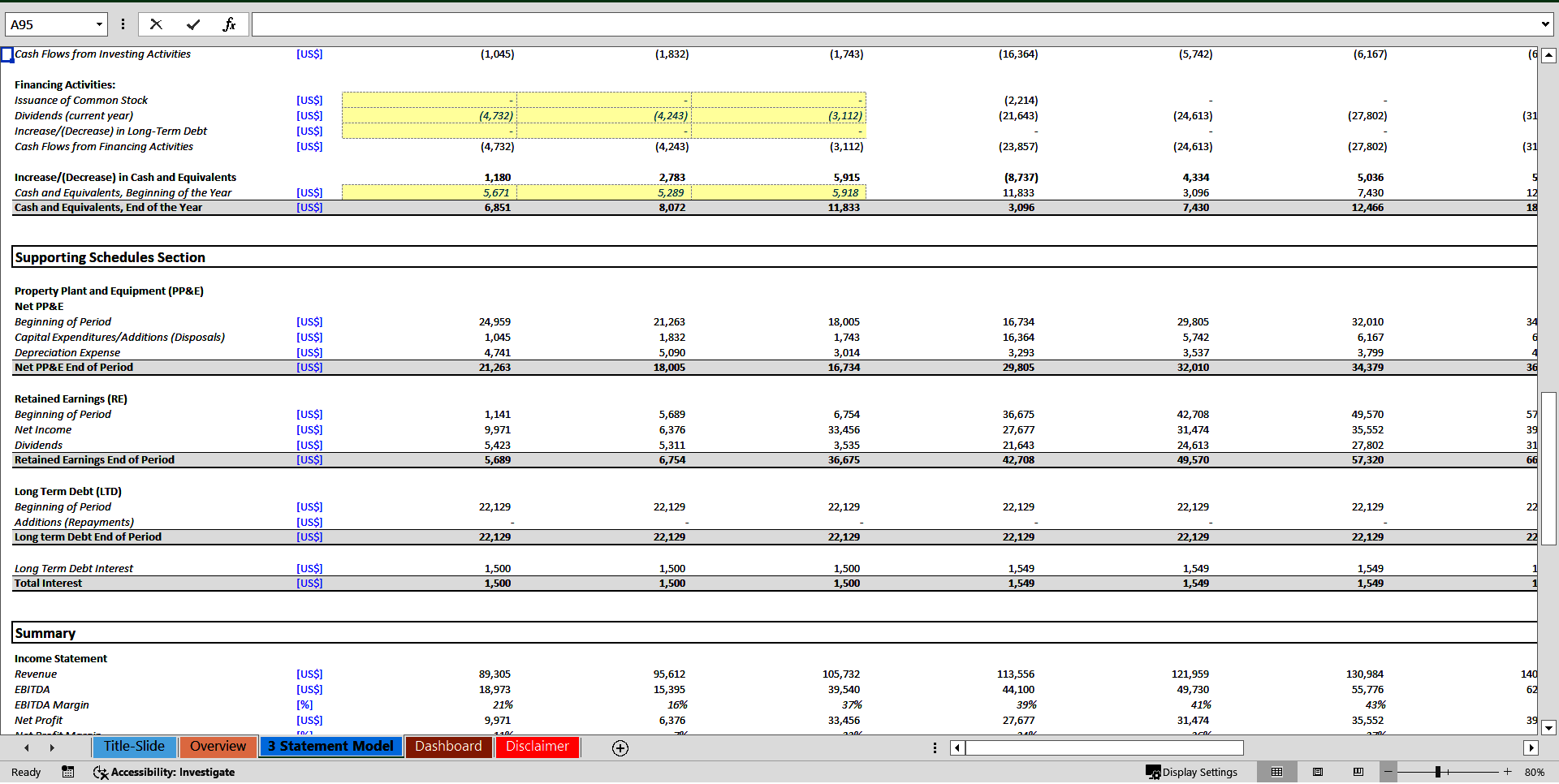1559x784 pixels.
Task: Click the tab bar split handle dots
Action: 935,747
